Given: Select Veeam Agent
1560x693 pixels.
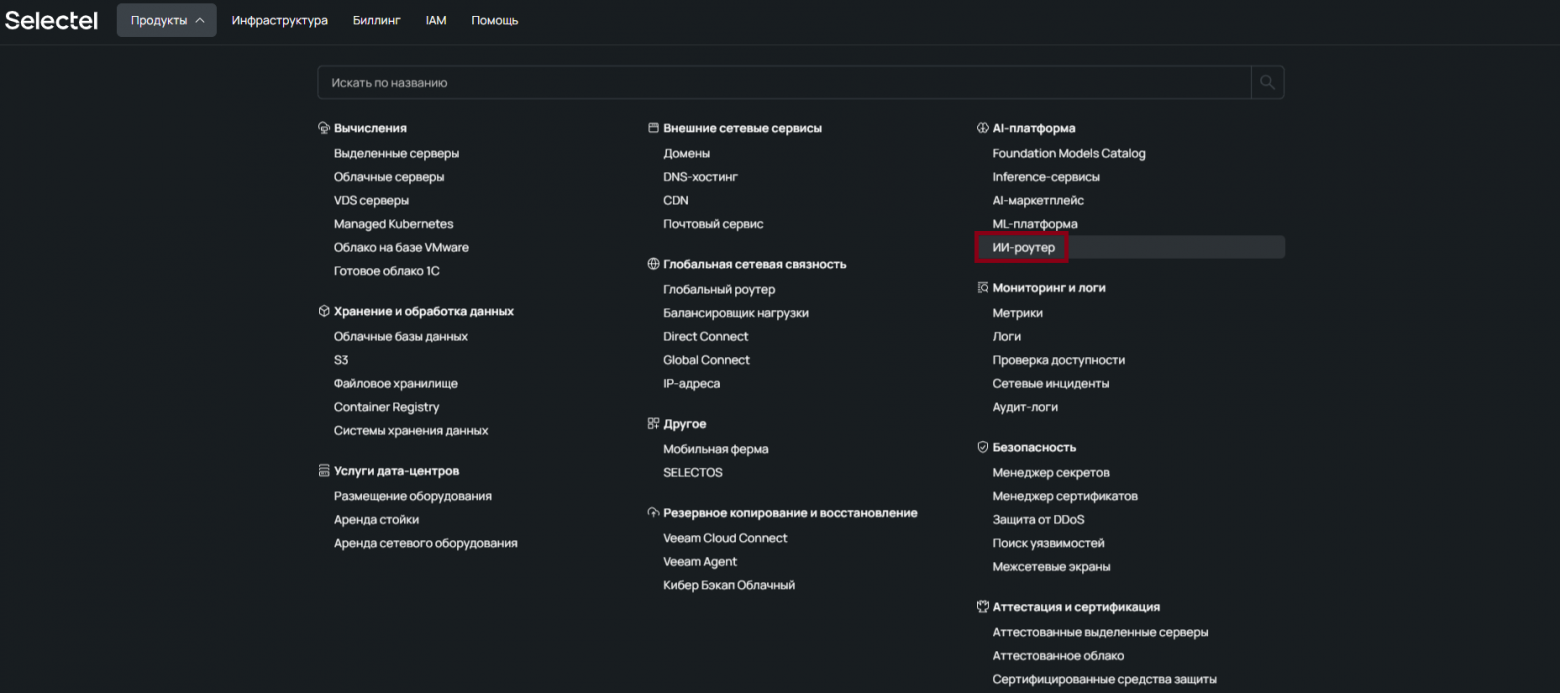Looking at the screenshot, I should click(x=700, y=561).
